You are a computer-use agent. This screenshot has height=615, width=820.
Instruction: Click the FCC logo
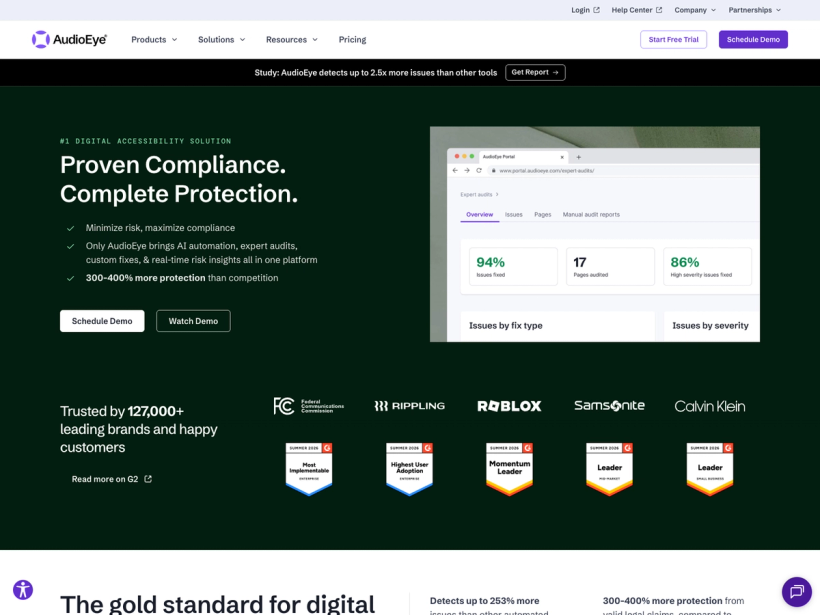[x=309, y=406]
